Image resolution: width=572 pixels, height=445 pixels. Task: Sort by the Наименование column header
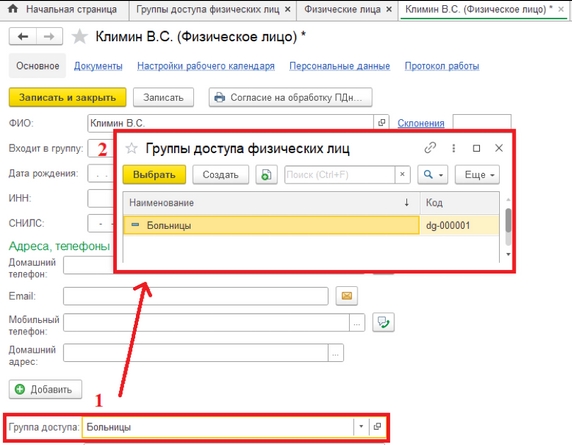(x=271, y=203)
